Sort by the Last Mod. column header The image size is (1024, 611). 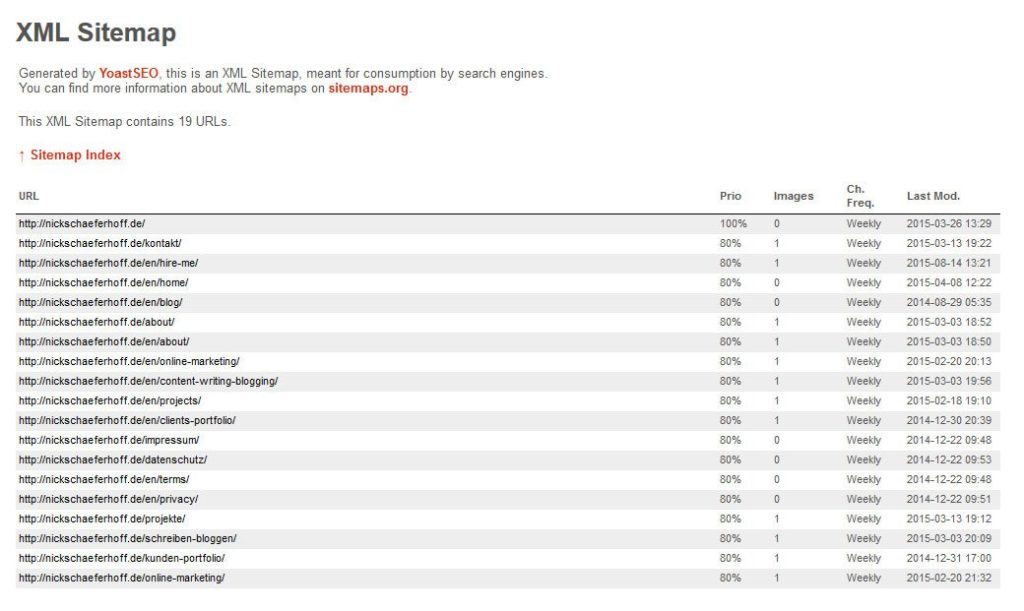tap(933, 196)
